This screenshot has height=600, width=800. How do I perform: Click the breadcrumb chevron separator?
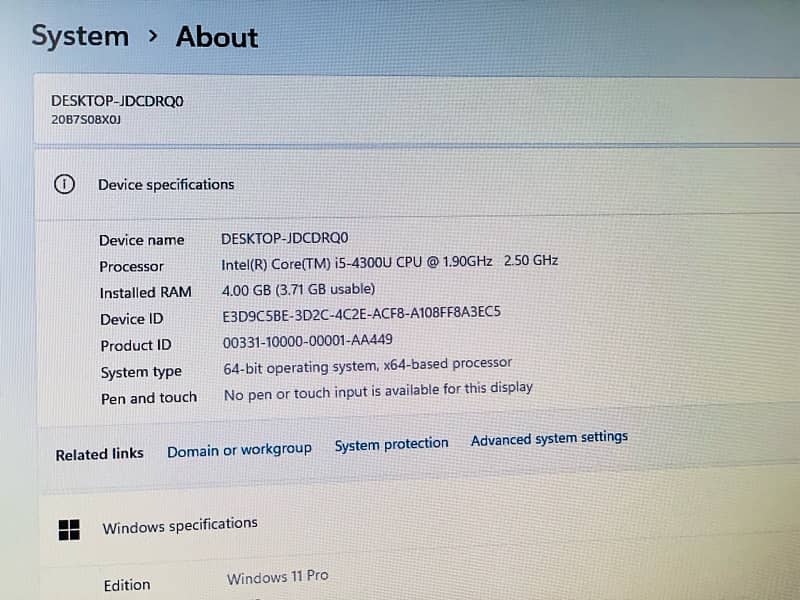[x=152, y=36]
